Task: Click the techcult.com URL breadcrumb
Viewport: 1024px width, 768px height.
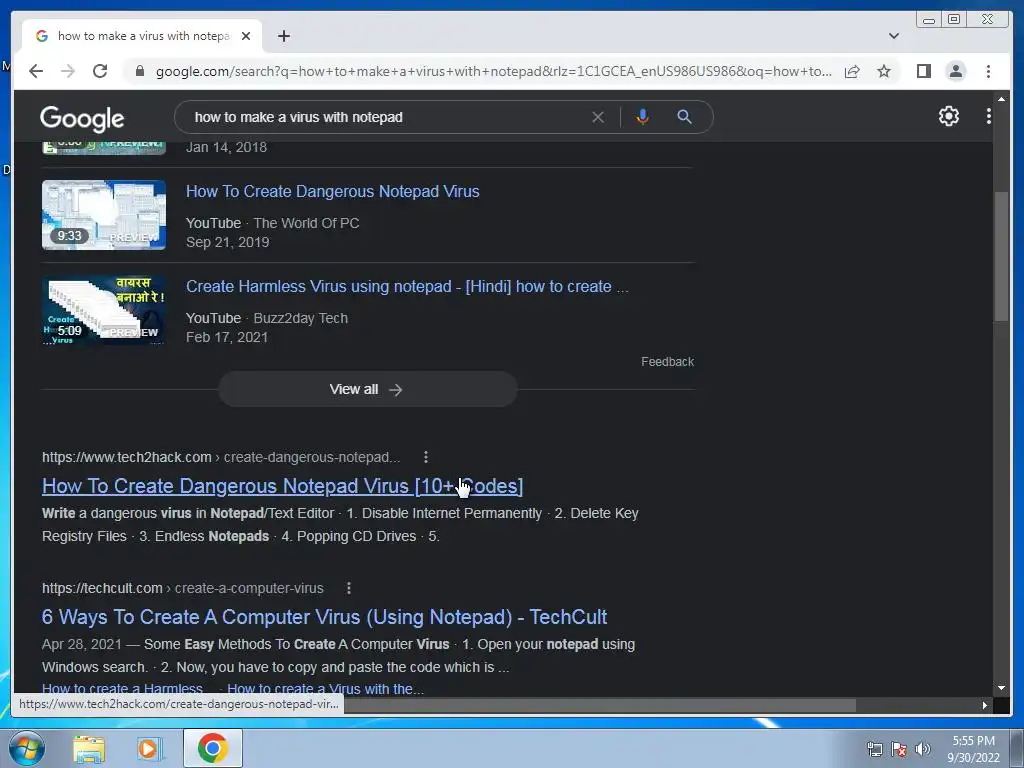Action: click(x=182, y=588)
